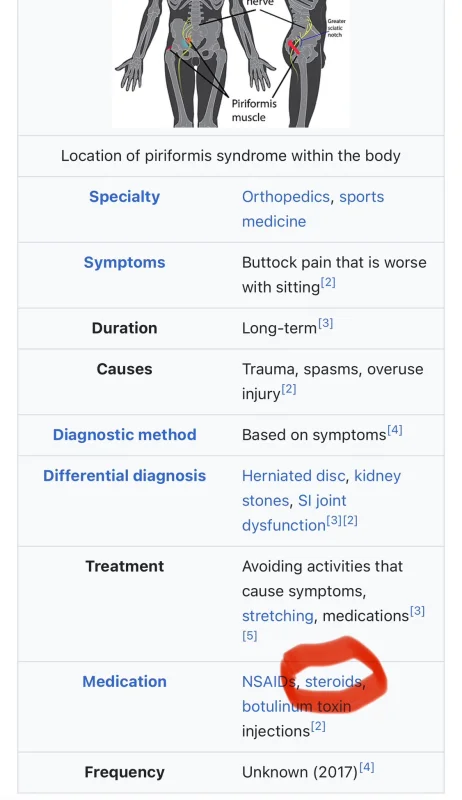Viewport: 462px width, 800px height.
Task: Click citation [2] after Symptoms text
Action: (x=328, y=282)
